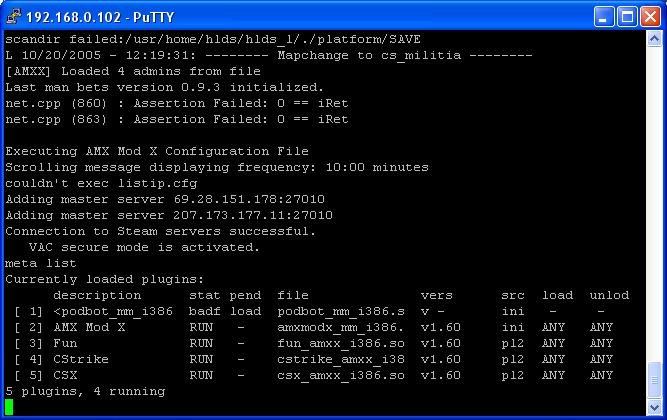Click "couldn't exec listip.cfg" line
Viewport: 667px width, 420px height.
[x=101, y=183]
